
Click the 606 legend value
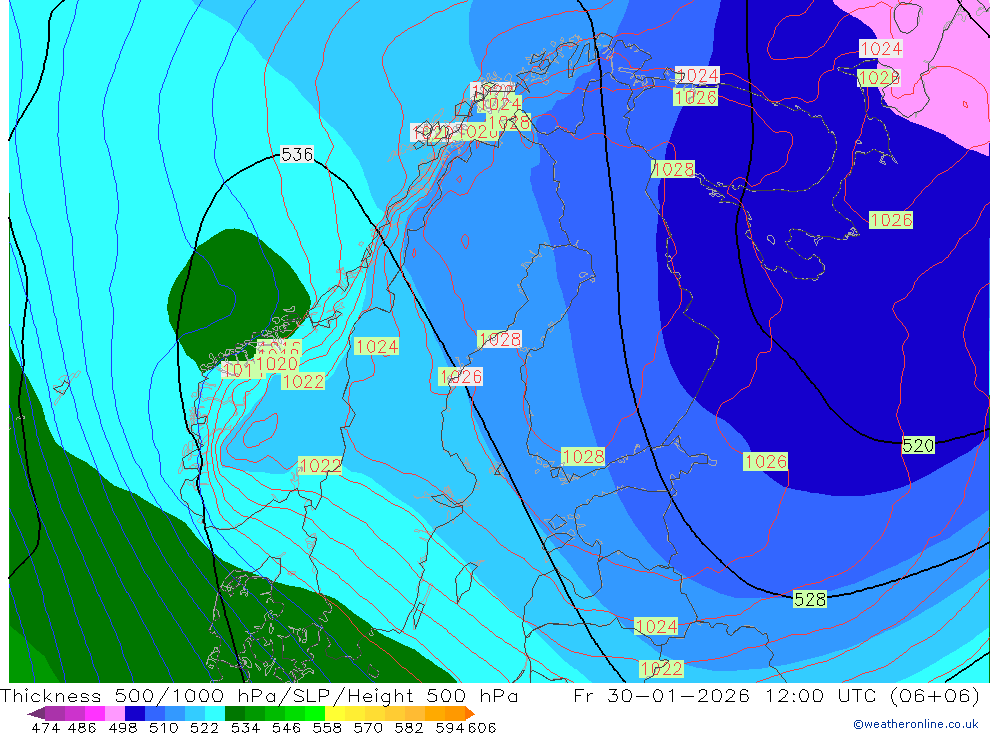482,728
